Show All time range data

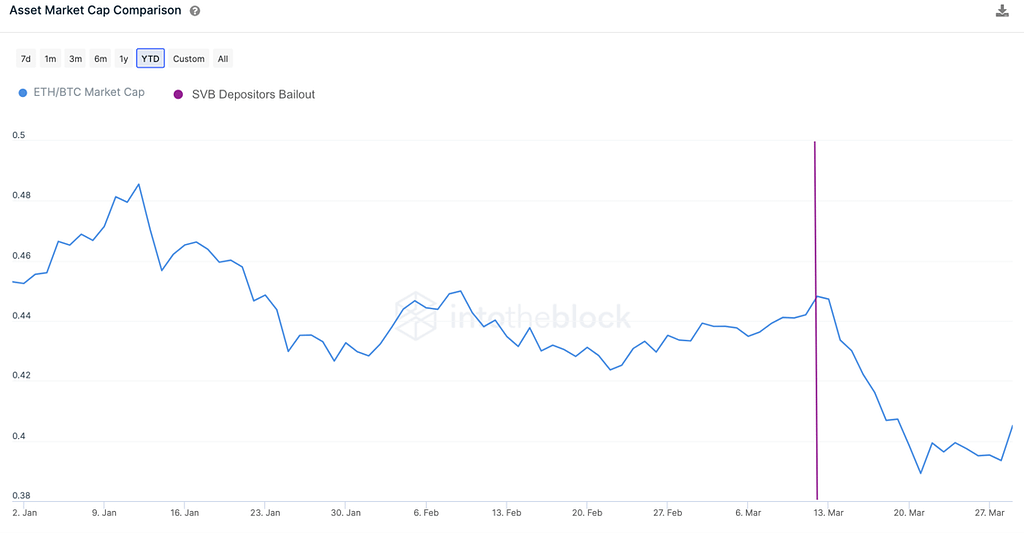[223, 59]
